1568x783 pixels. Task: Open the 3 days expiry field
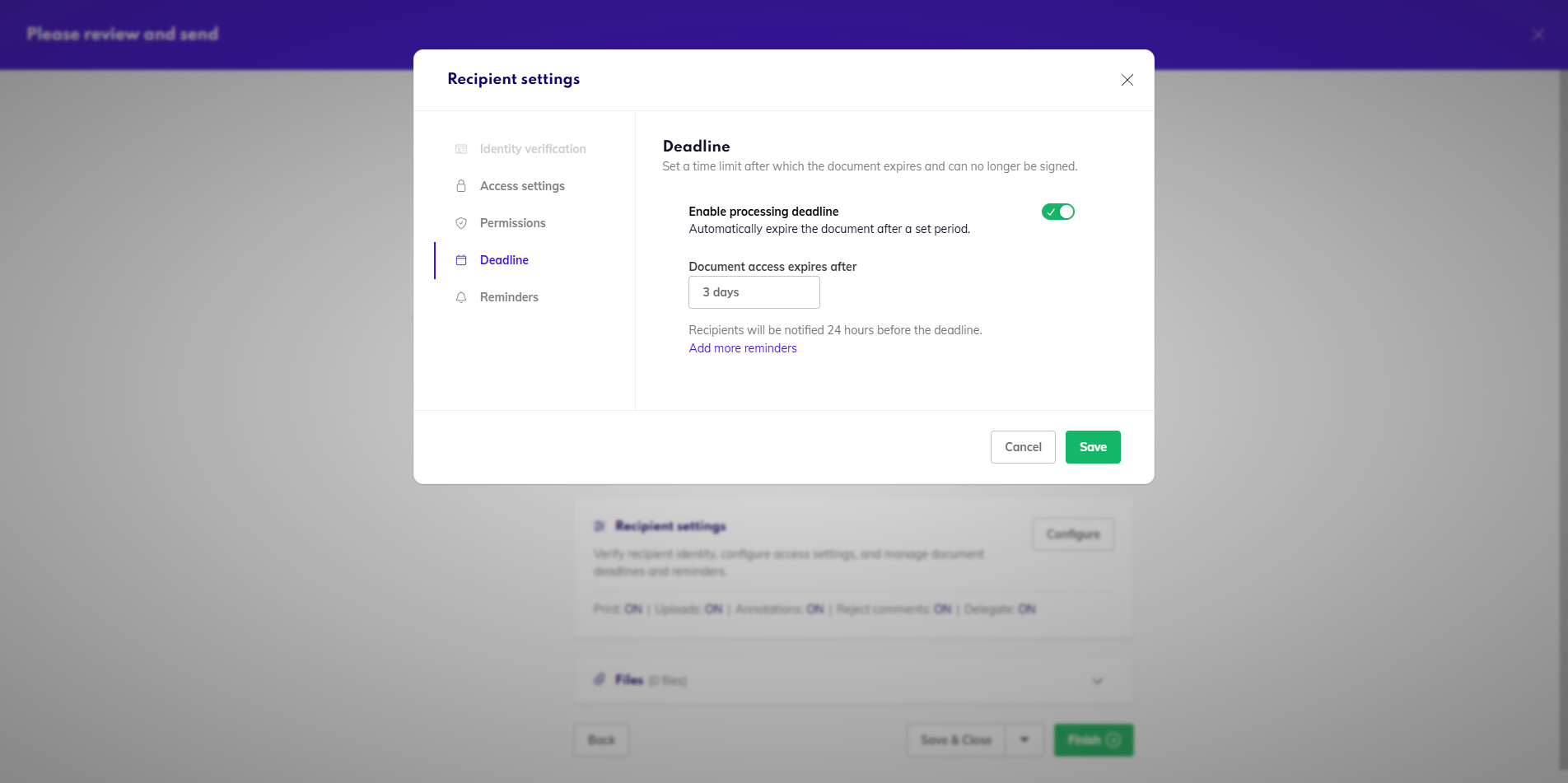tap(754, 292)
